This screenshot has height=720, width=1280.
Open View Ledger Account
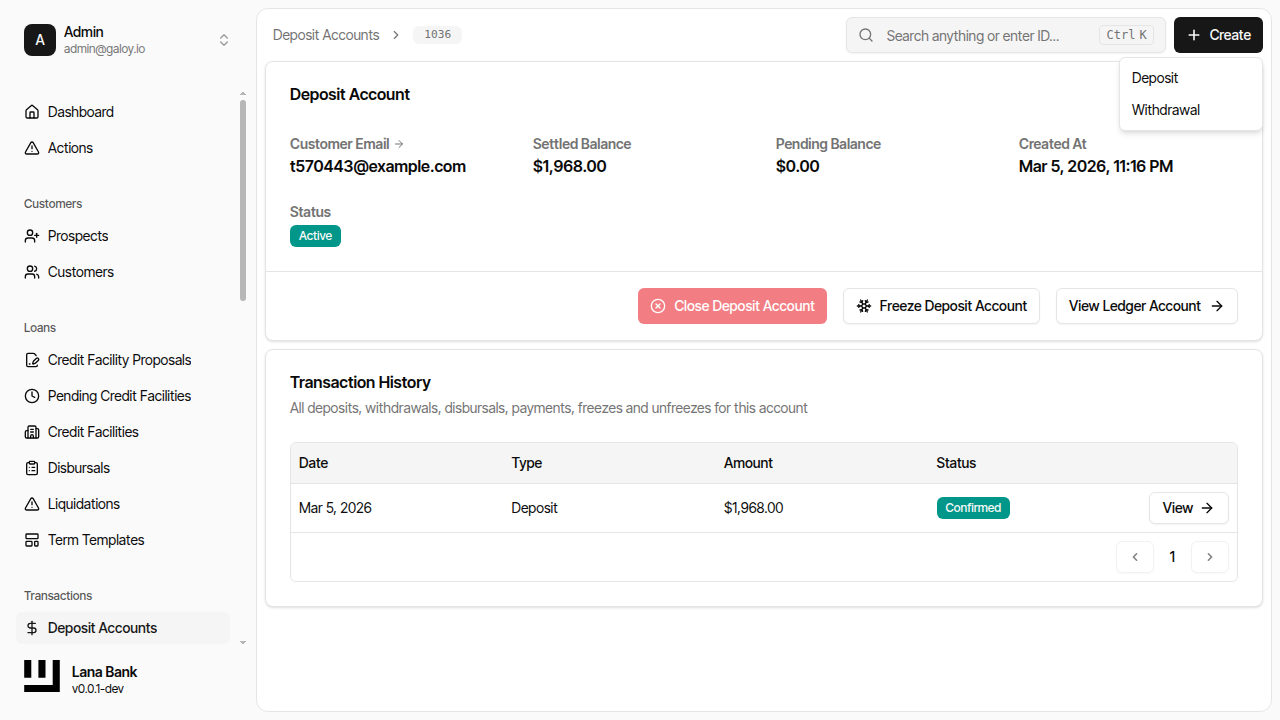(1146, 306)
